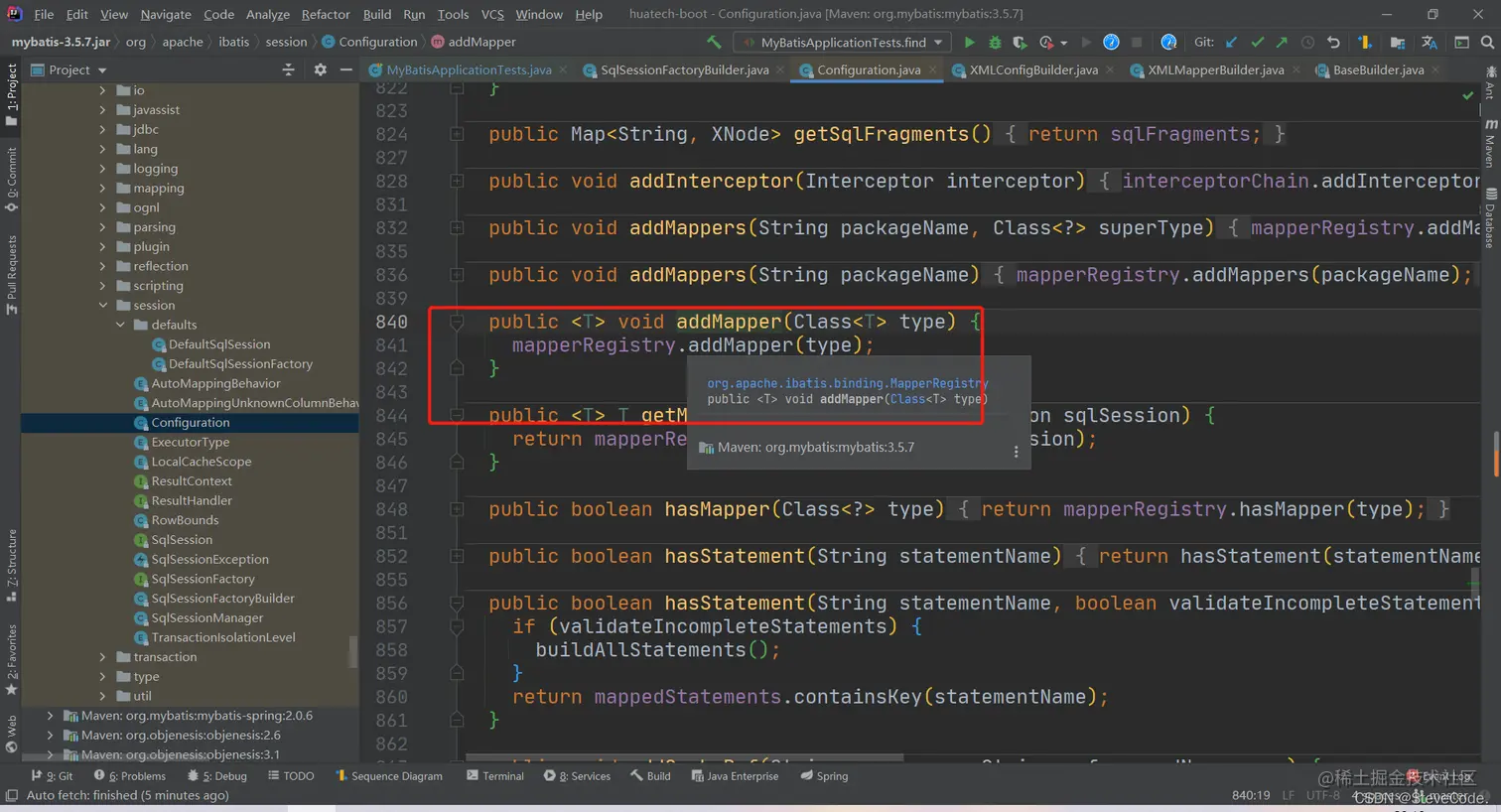Viewport: 1501px width, 812px height.
Task: Toggle fold at line 848 hasMapper
Action: (x=457, y=509)
